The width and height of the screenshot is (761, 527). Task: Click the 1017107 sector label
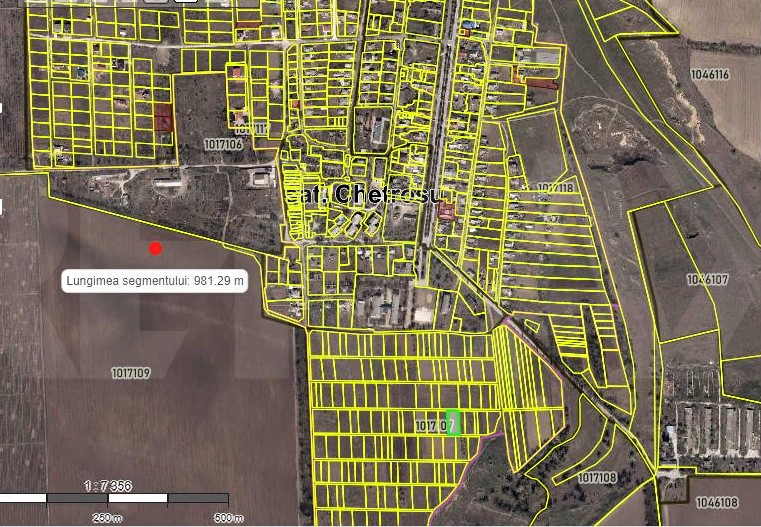point(436,426)
